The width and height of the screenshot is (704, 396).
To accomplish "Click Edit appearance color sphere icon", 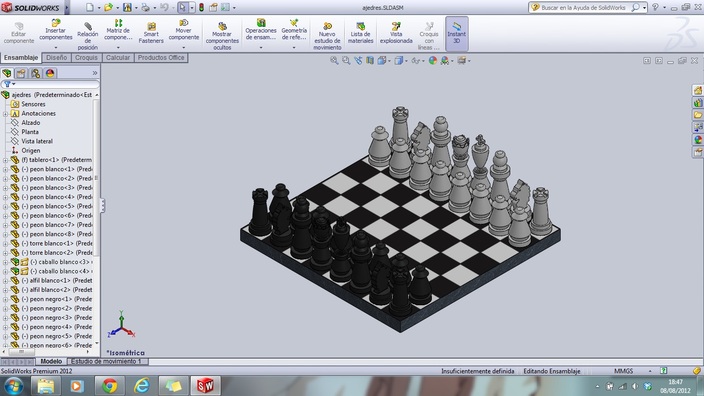I will (x=433, y=61).
